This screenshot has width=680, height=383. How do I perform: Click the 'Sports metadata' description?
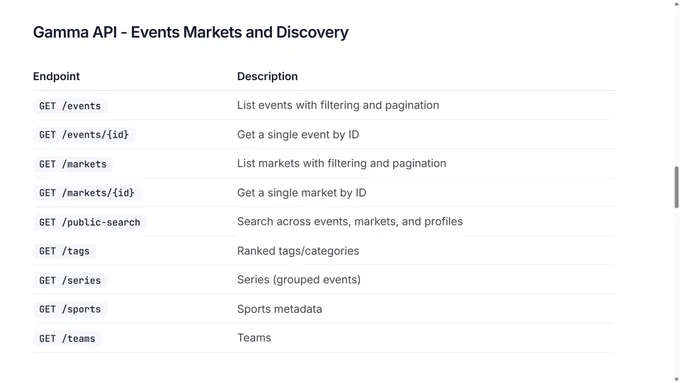(280, 309)
